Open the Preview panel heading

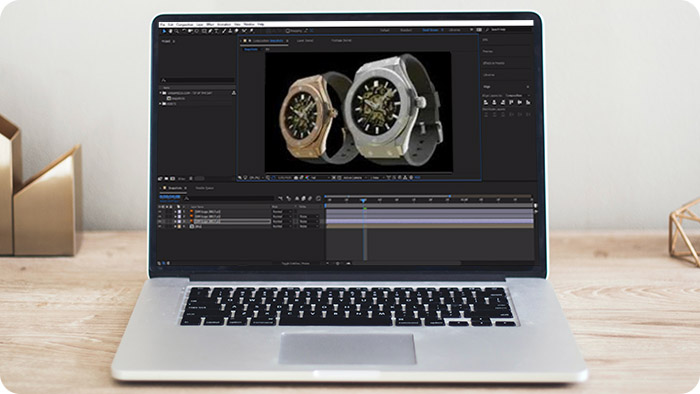click(488, 51)
